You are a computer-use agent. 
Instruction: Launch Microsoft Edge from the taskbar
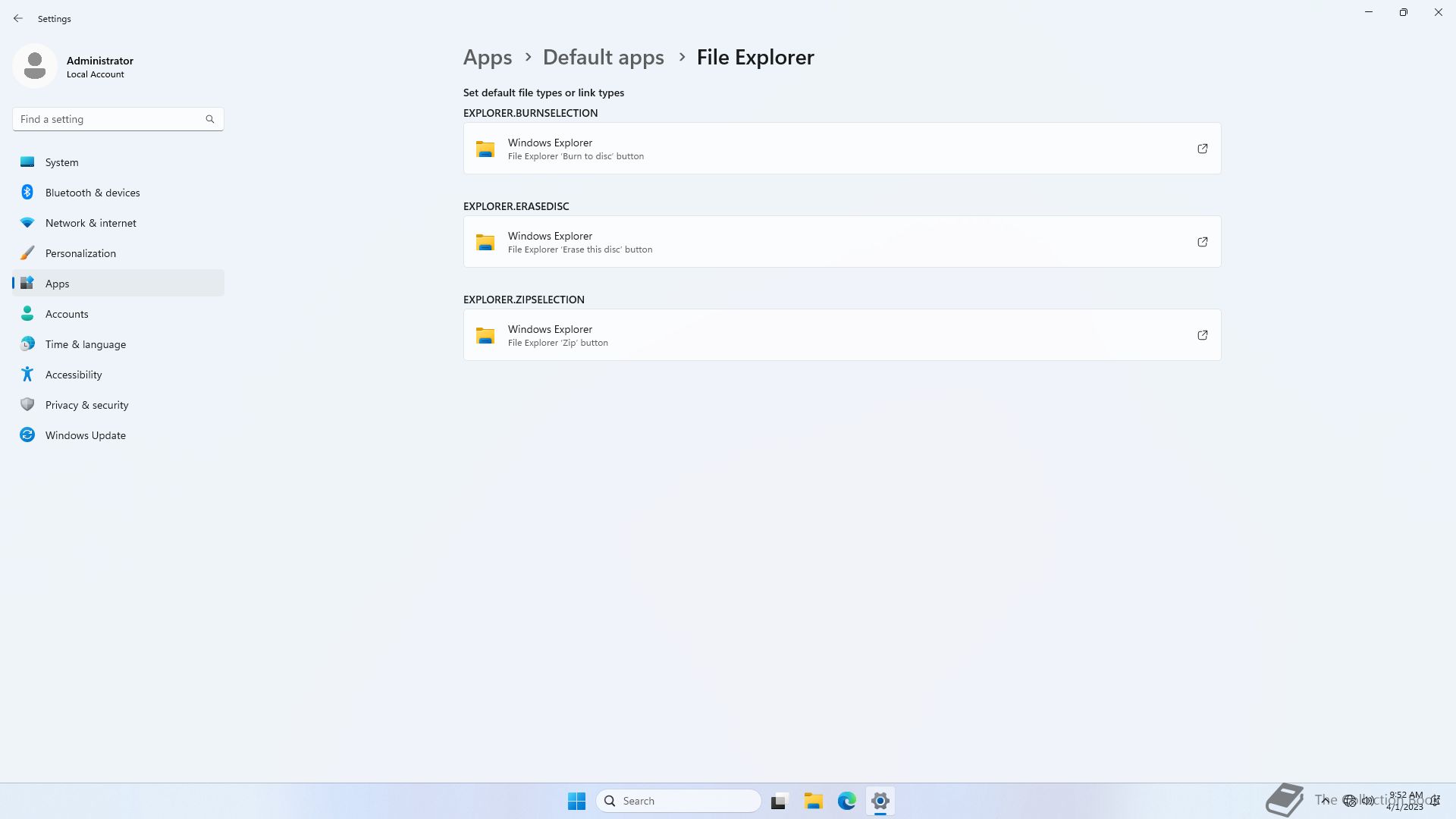(x=847, y=801)
